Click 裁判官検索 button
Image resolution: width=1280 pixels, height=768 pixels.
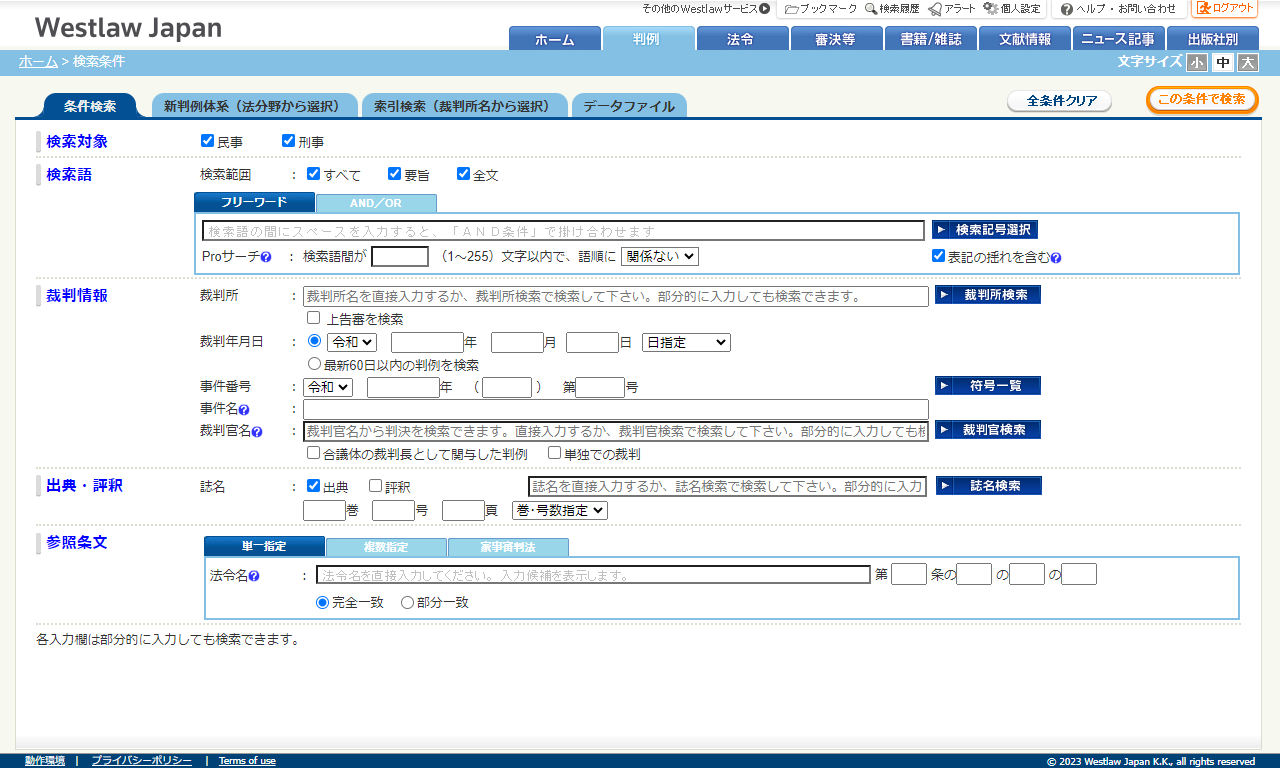pyautogui.click(x=988, y=430)
